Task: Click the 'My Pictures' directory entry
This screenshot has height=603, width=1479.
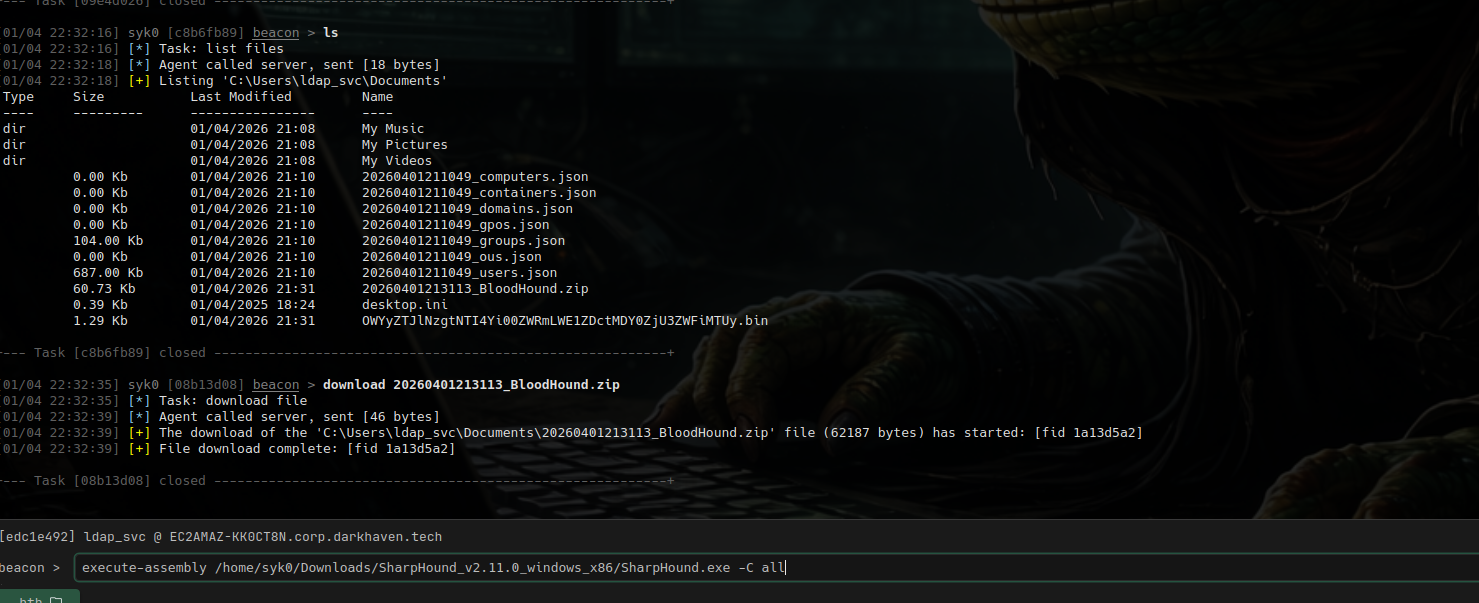Action: 405,145
